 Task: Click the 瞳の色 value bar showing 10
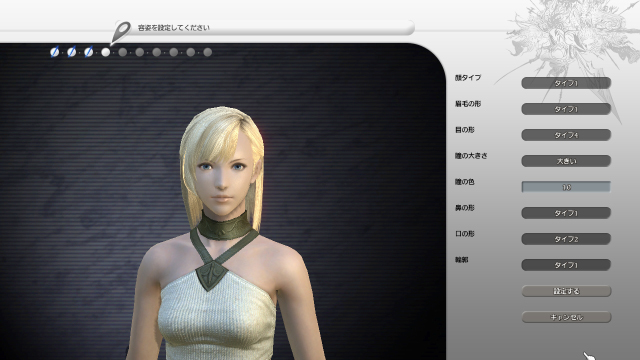coord(566,187)
